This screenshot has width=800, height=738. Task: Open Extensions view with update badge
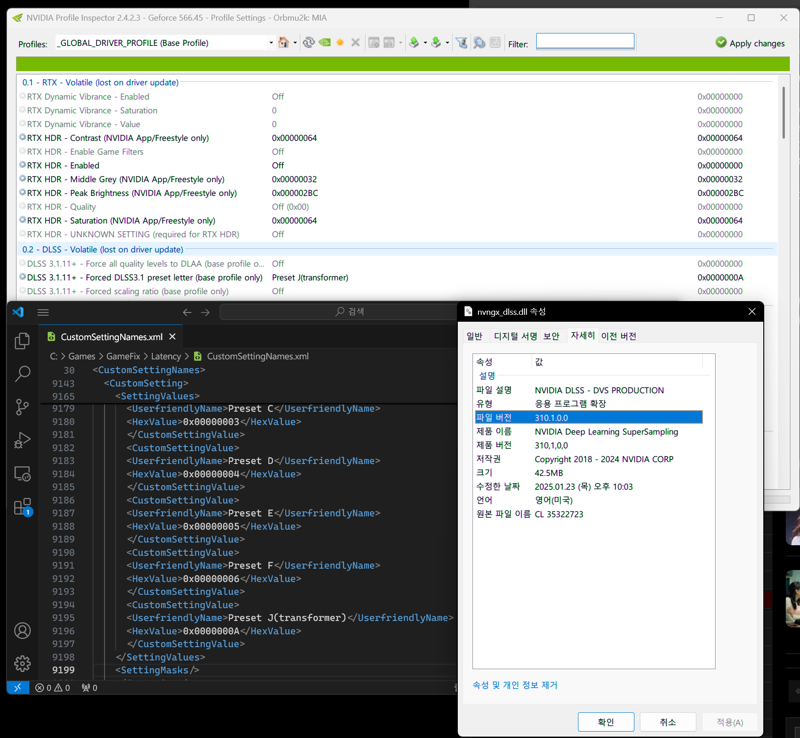tap(22, 507)
